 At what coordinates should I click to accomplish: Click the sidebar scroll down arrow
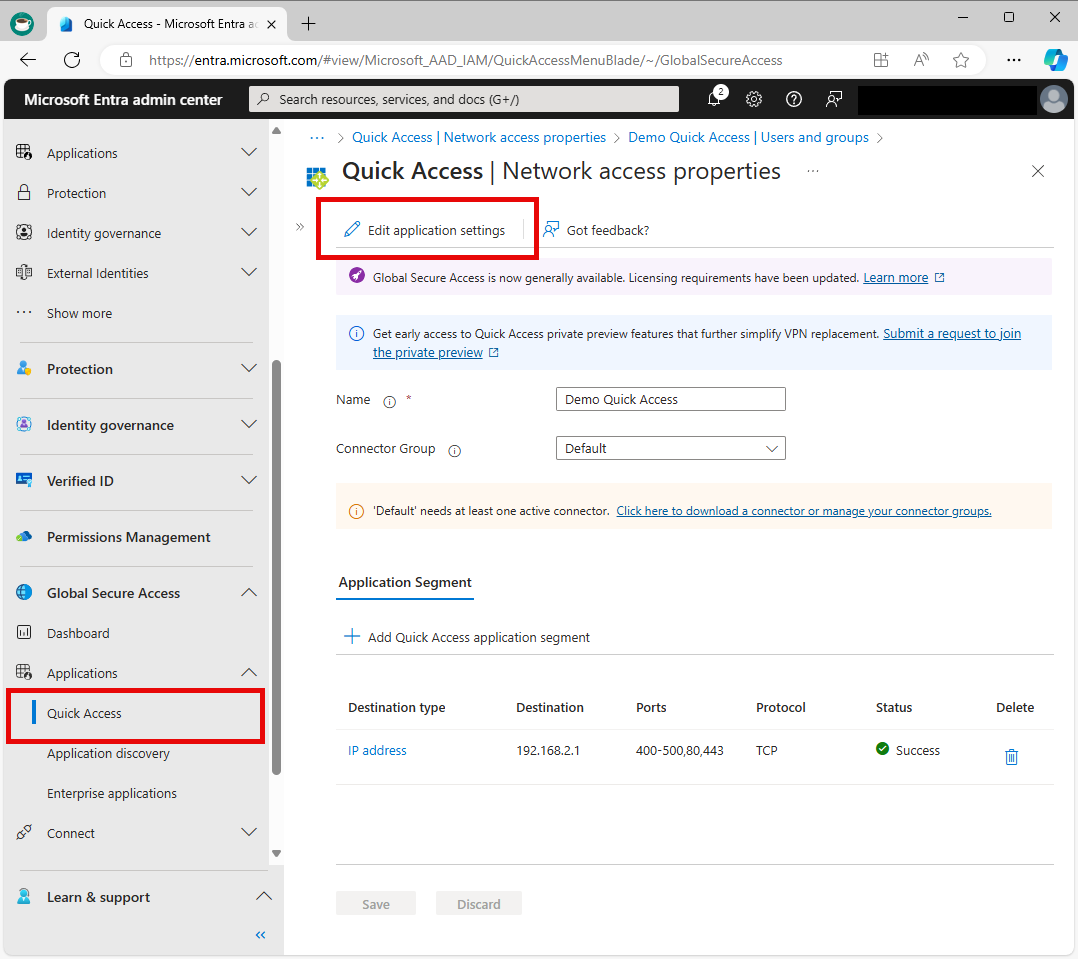click(276, 853)
